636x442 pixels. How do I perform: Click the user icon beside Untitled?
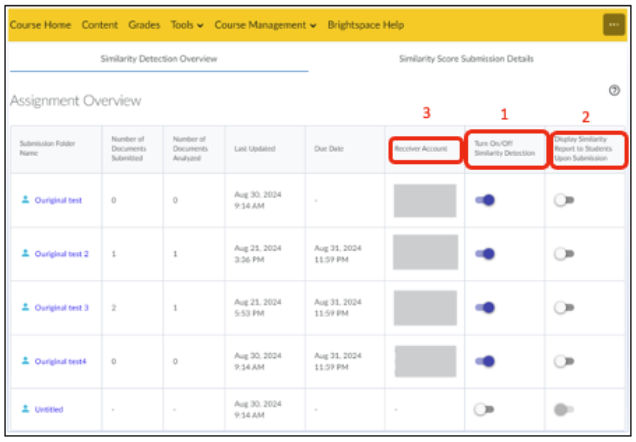click(x=25, y=409)
